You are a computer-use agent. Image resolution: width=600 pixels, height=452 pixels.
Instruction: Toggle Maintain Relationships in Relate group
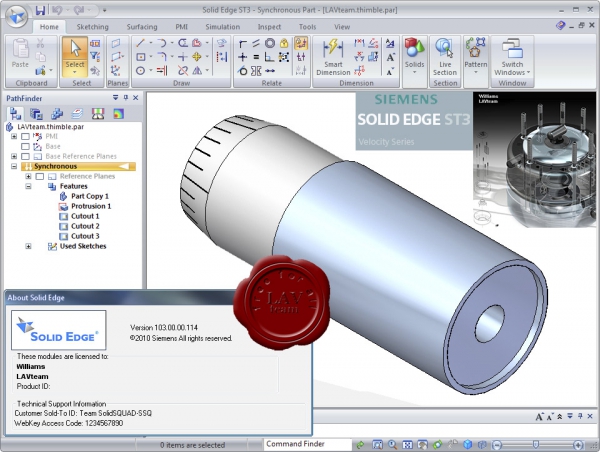tap(301, 43)
